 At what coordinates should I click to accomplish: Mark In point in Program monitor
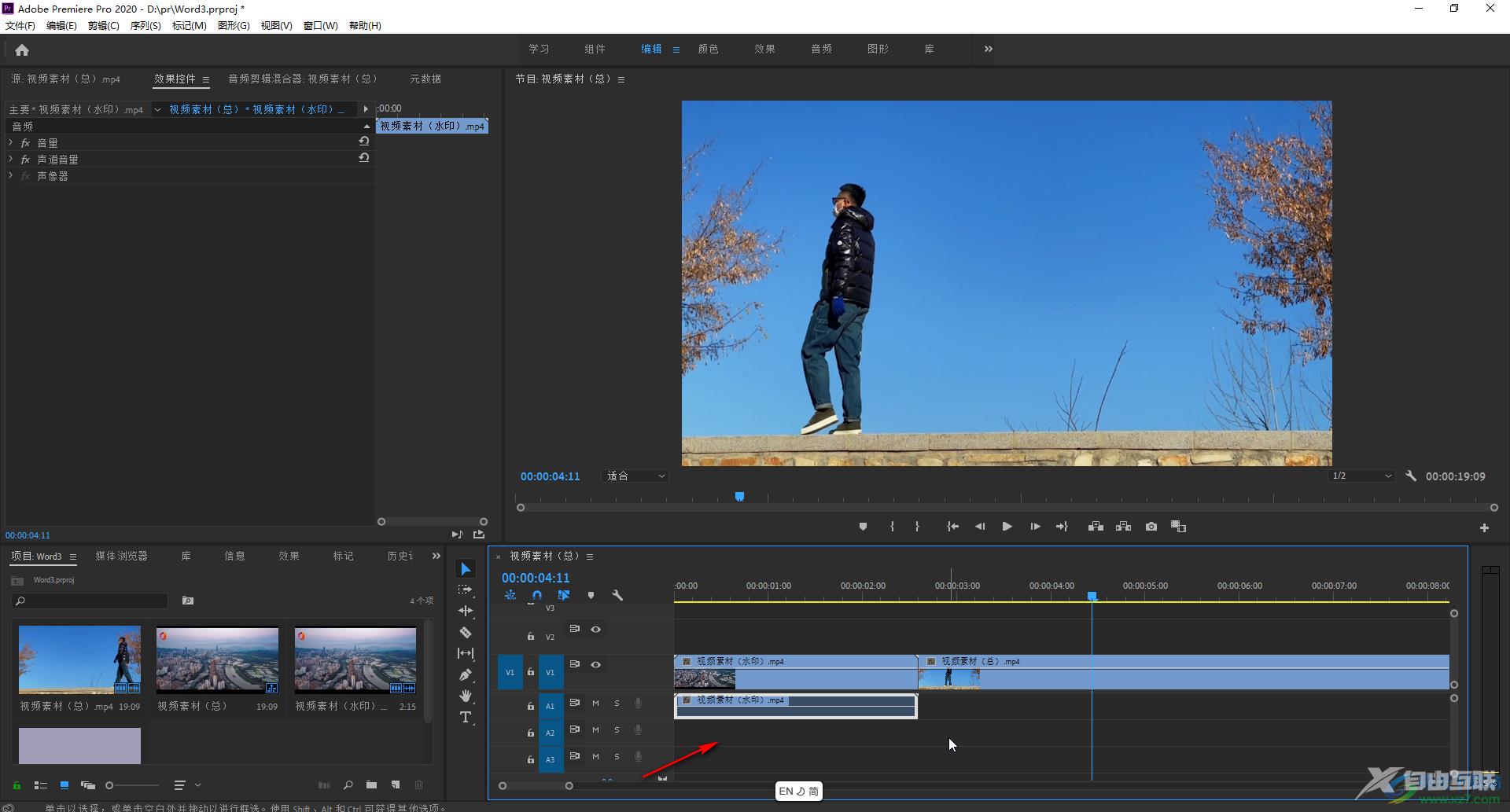click(x=892, y=527)
